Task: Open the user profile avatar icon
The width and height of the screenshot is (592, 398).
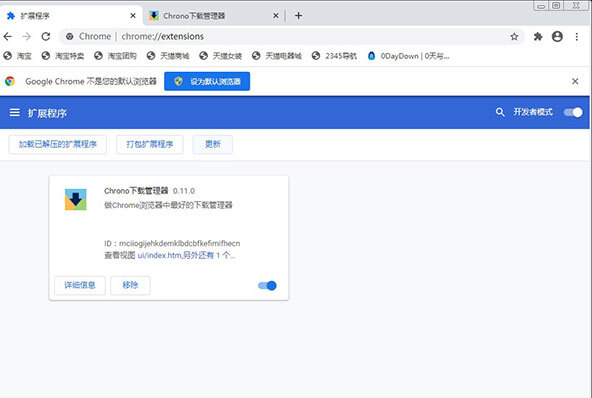Action: (x=557, y=37)
